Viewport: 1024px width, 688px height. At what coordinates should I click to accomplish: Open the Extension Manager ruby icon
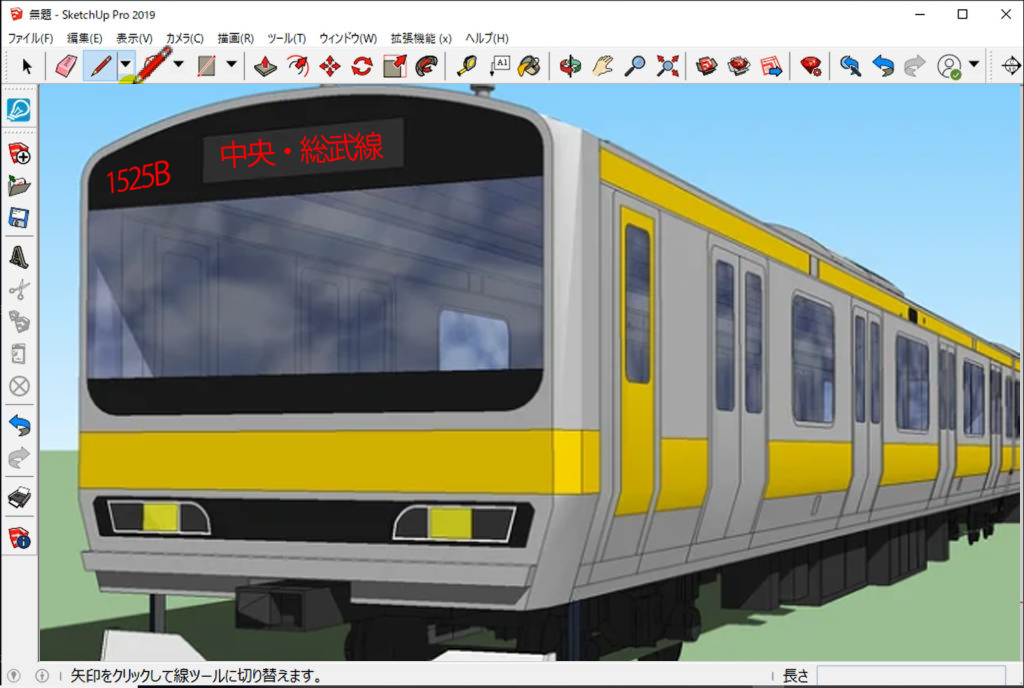[810, 66]
